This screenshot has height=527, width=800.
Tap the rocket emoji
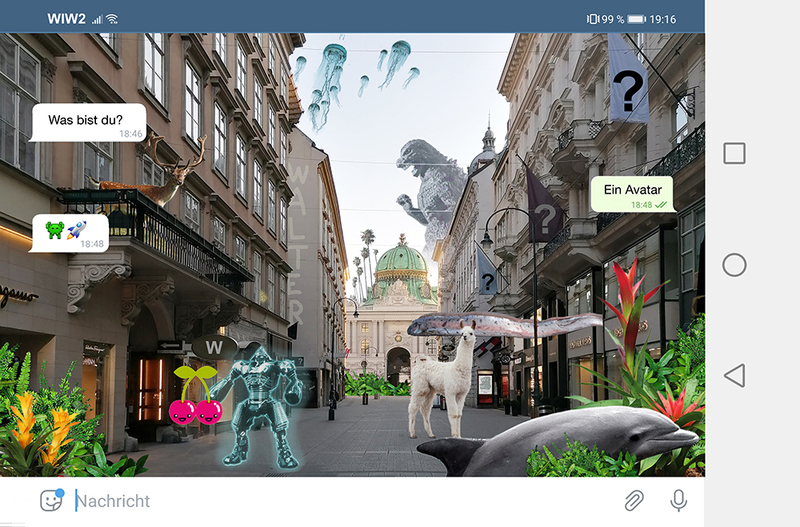click(77, 230)
